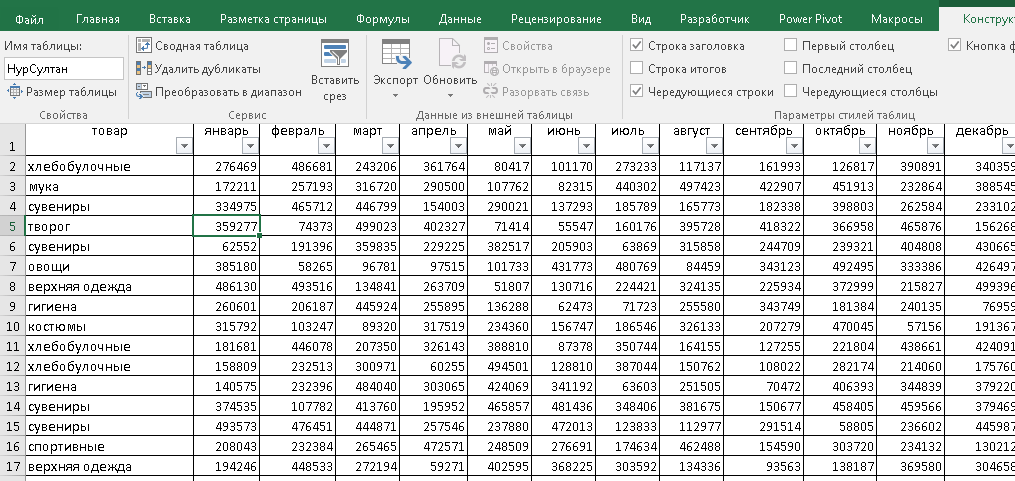
Task: Open filter dropdown for март column
Action: [x=391, y=146]
